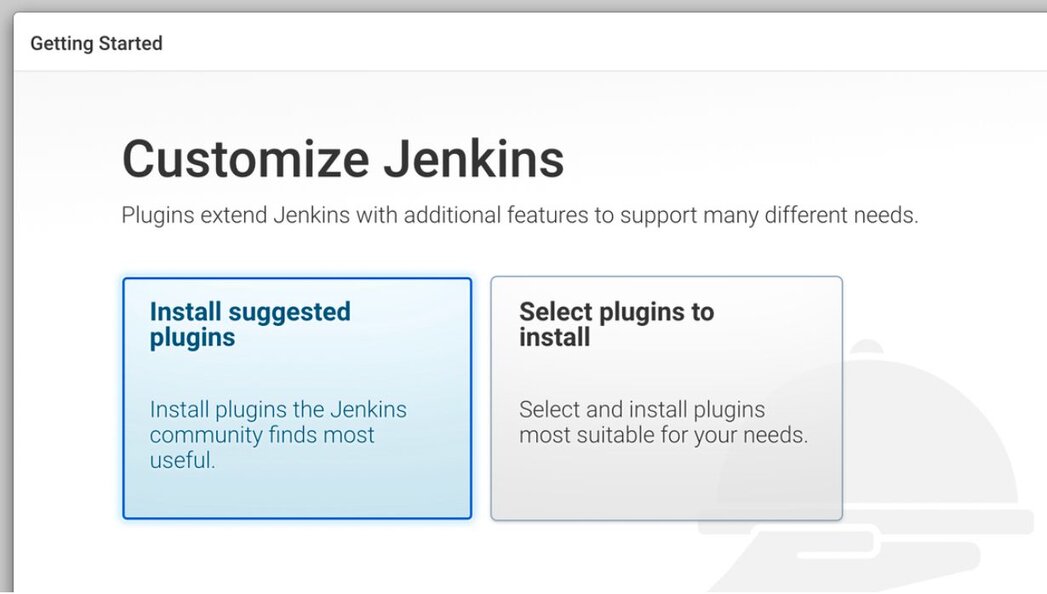
Task: Click the Getting Started header title
Action: point(96,43)
